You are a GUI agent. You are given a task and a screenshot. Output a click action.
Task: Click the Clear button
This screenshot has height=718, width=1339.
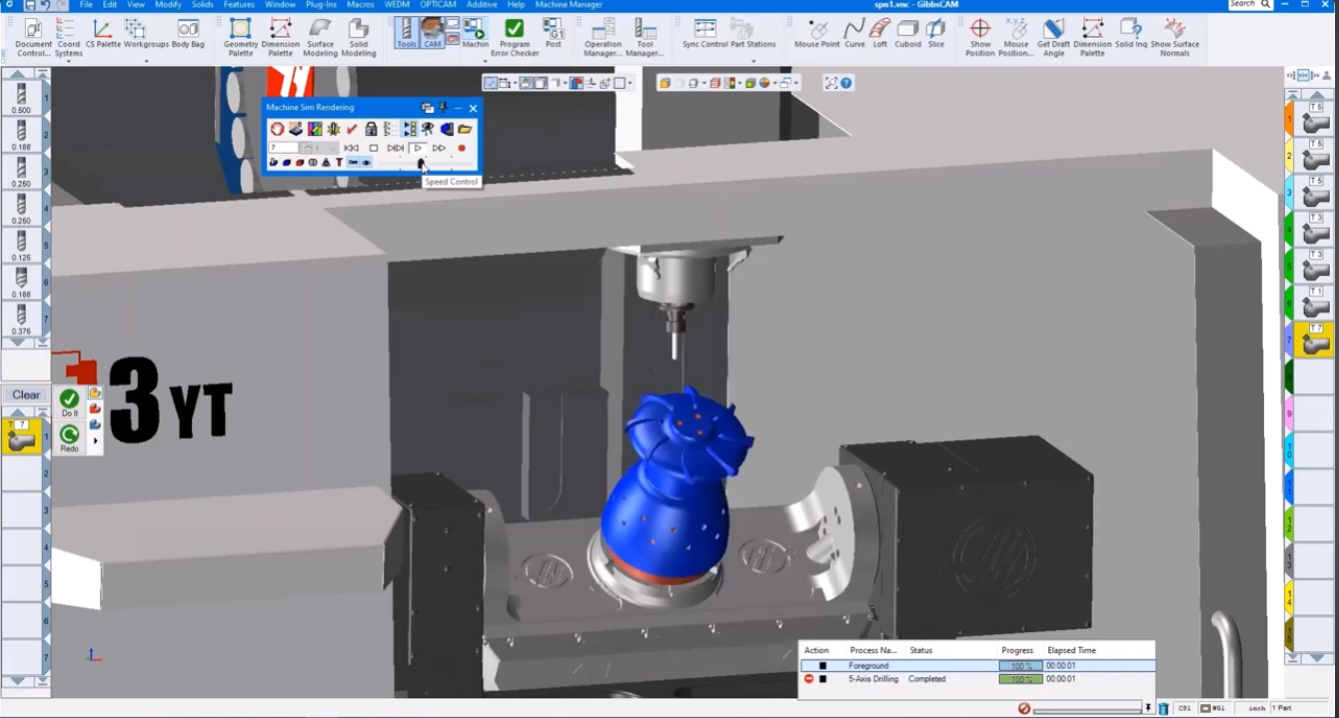(26, 395)
